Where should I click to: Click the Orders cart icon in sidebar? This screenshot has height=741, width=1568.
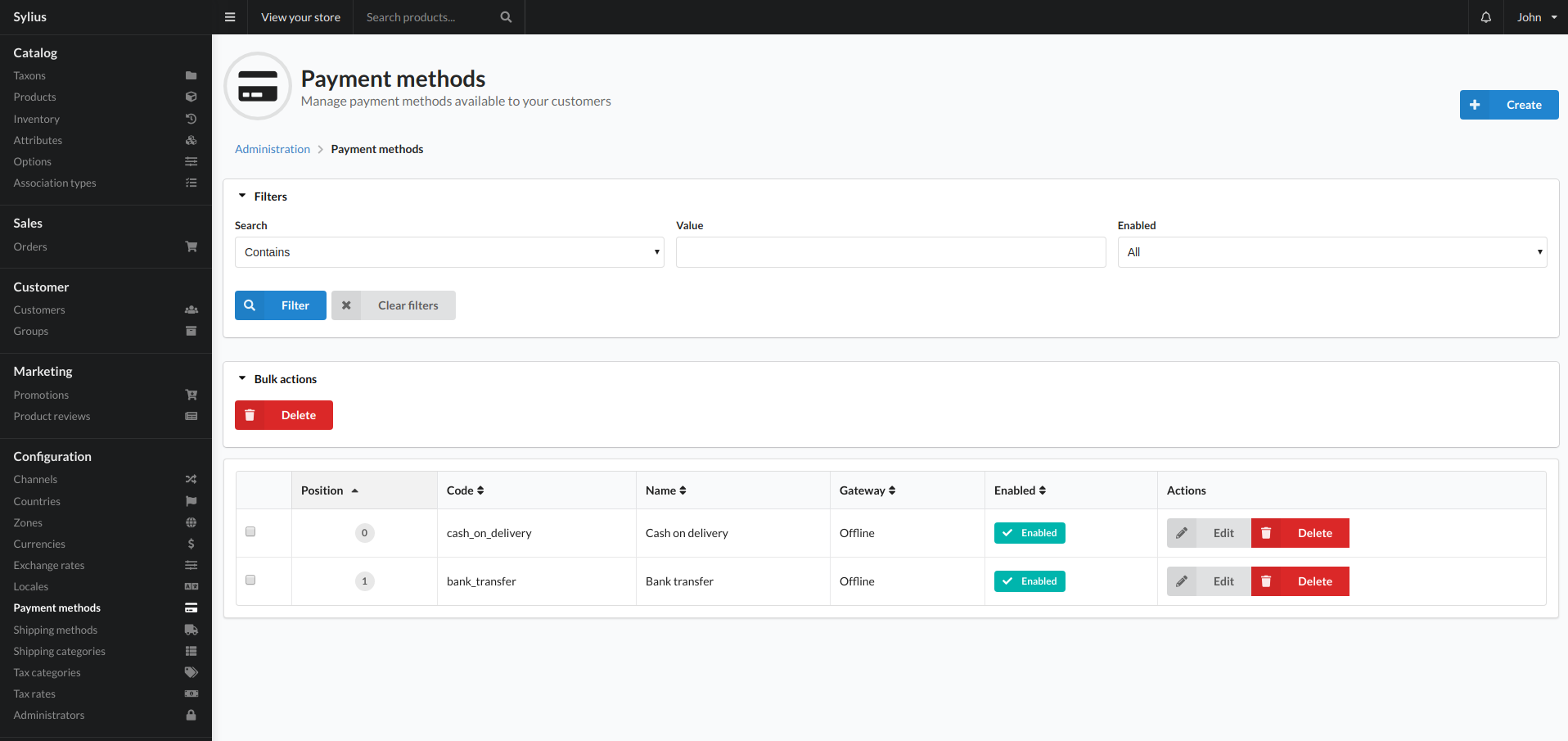click(191, 246)
